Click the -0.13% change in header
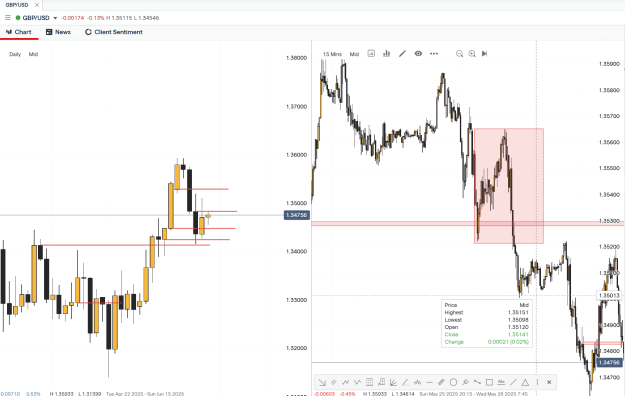 coord(96,18)
